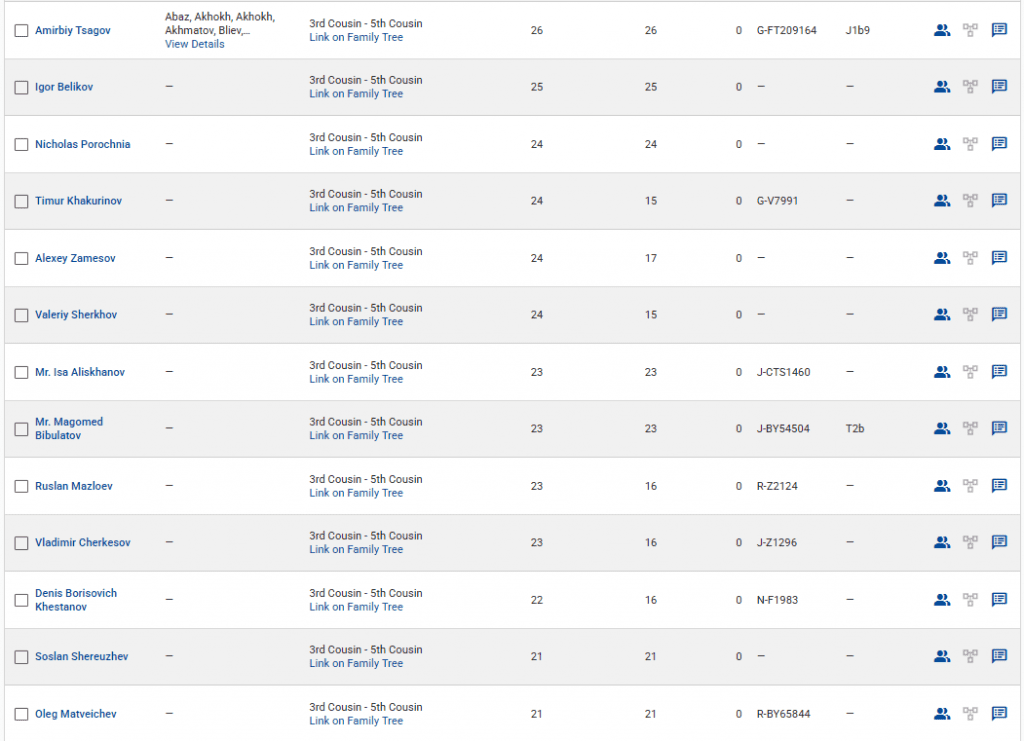Click shared matches icon for Ruslan Mazloev
Viewport: 1024px width, 741px height.
pyautogui.click(x=941, y=486)
